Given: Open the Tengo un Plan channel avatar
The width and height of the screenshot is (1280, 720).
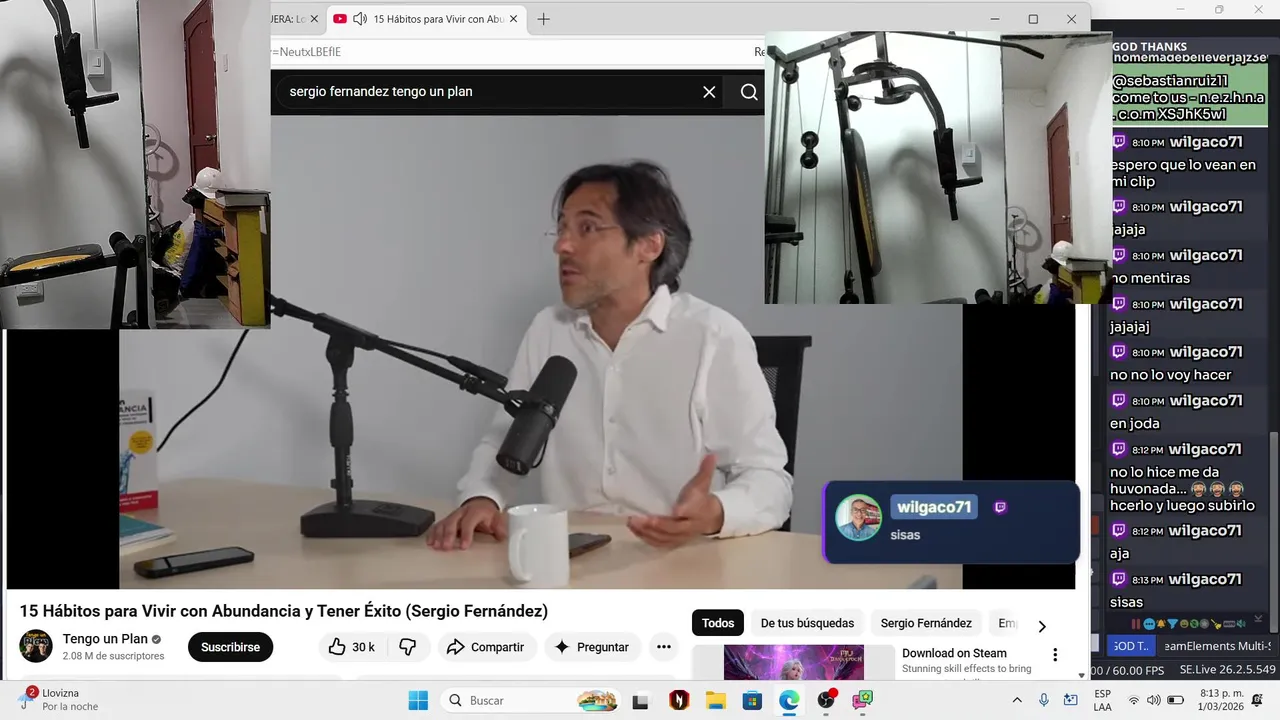Looking at the screenshot, I should [36, 646].
